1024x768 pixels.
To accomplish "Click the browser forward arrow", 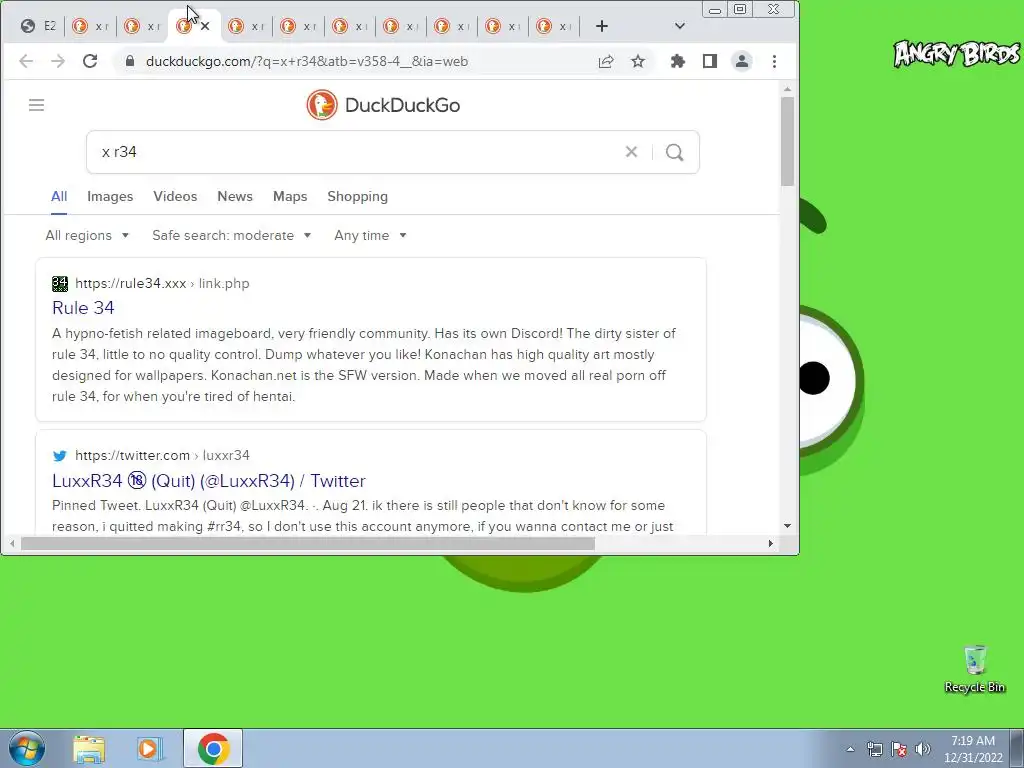I will pyautogui.click(x=58, y=61).
